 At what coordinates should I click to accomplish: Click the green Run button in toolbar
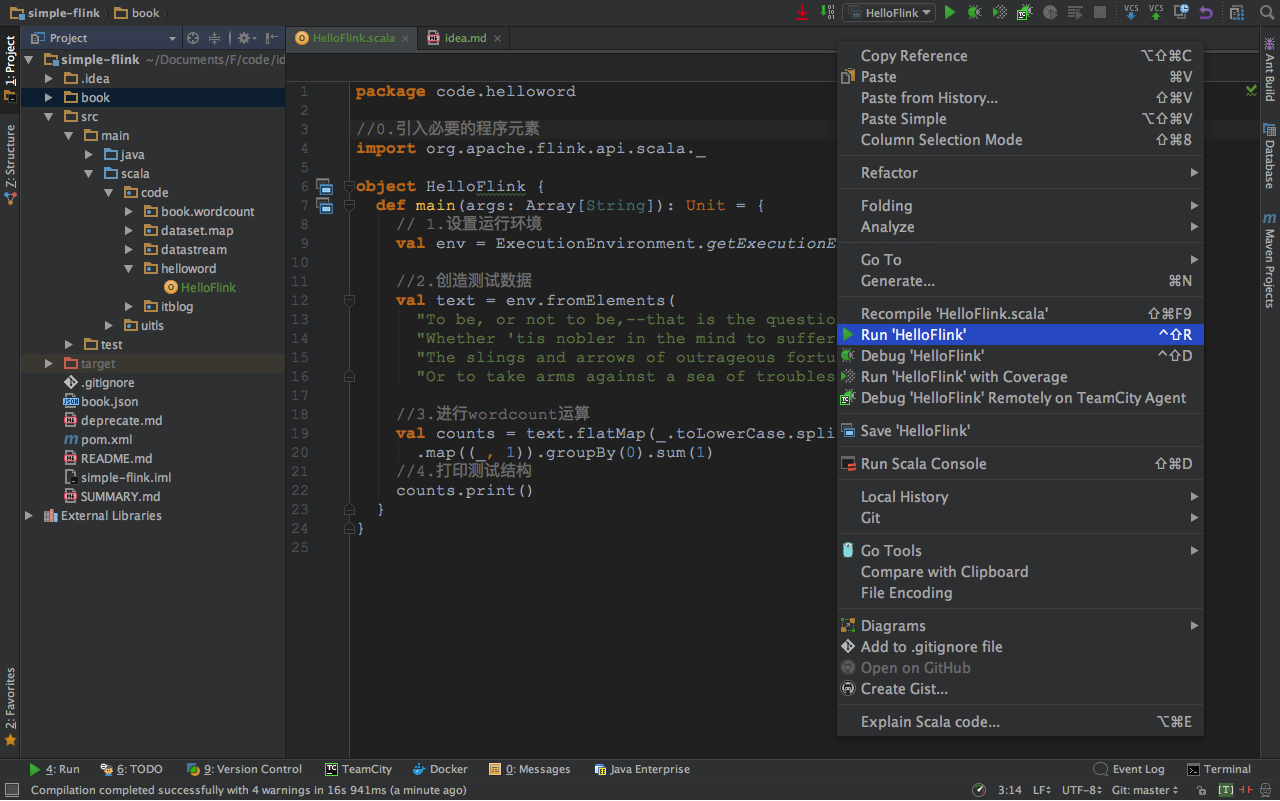[x=950, y=12]
